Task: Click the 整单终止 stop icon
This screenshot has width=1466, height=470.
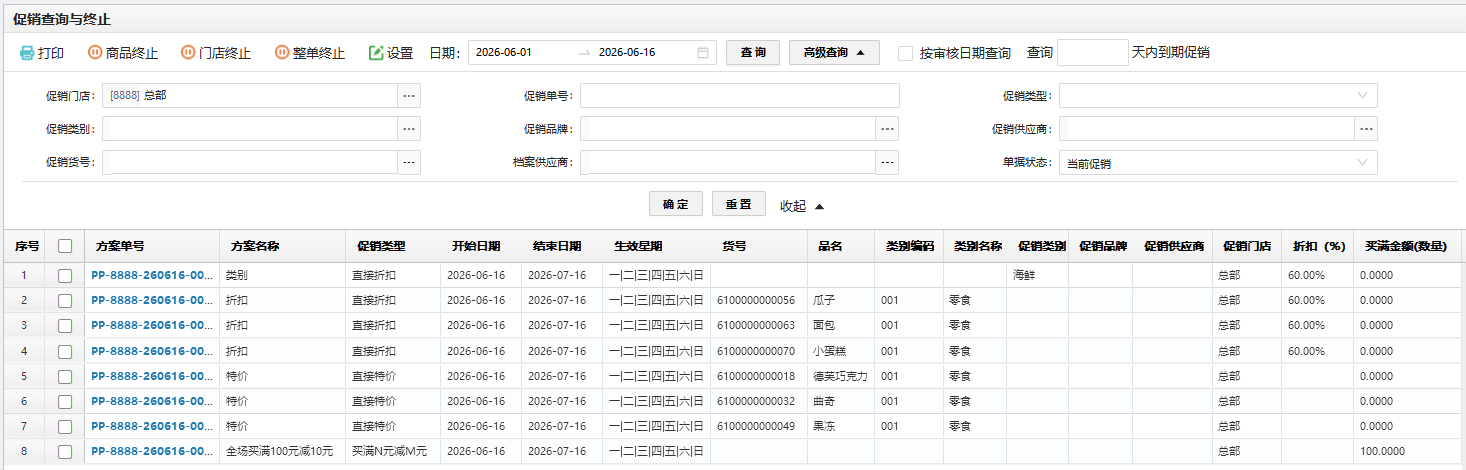Action: [282, 53]
